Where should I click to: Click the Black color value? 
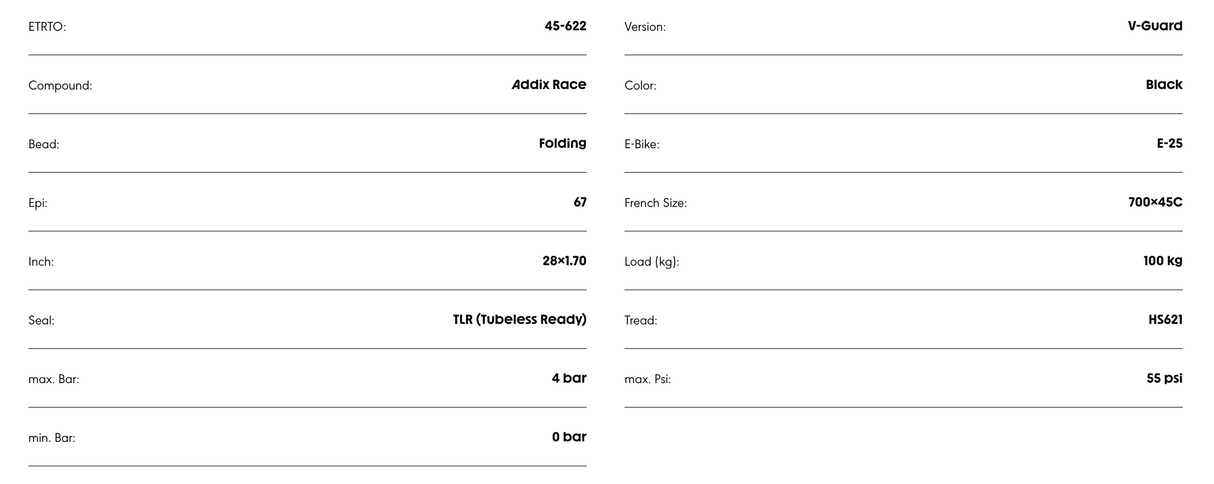click(x=1164, y=85)
